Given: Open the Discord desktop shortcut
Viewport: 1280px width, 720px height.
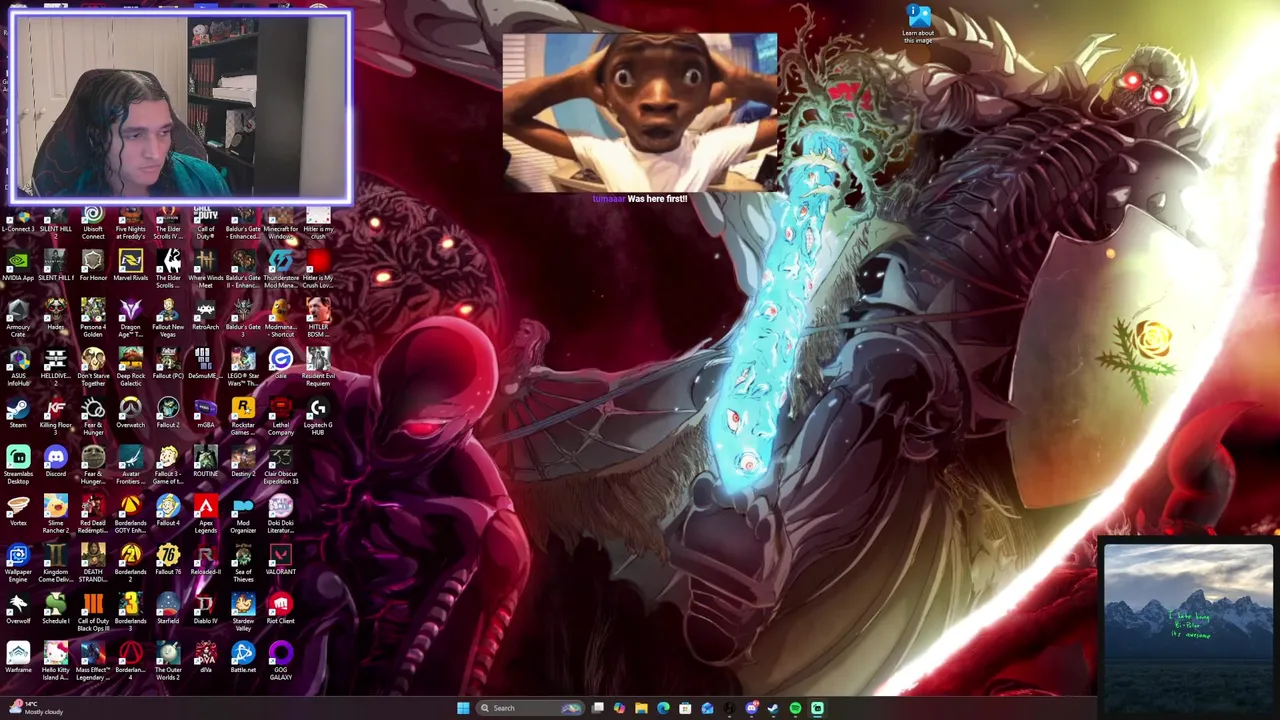Looking at the screenshot, I should (x=55, y=463).
